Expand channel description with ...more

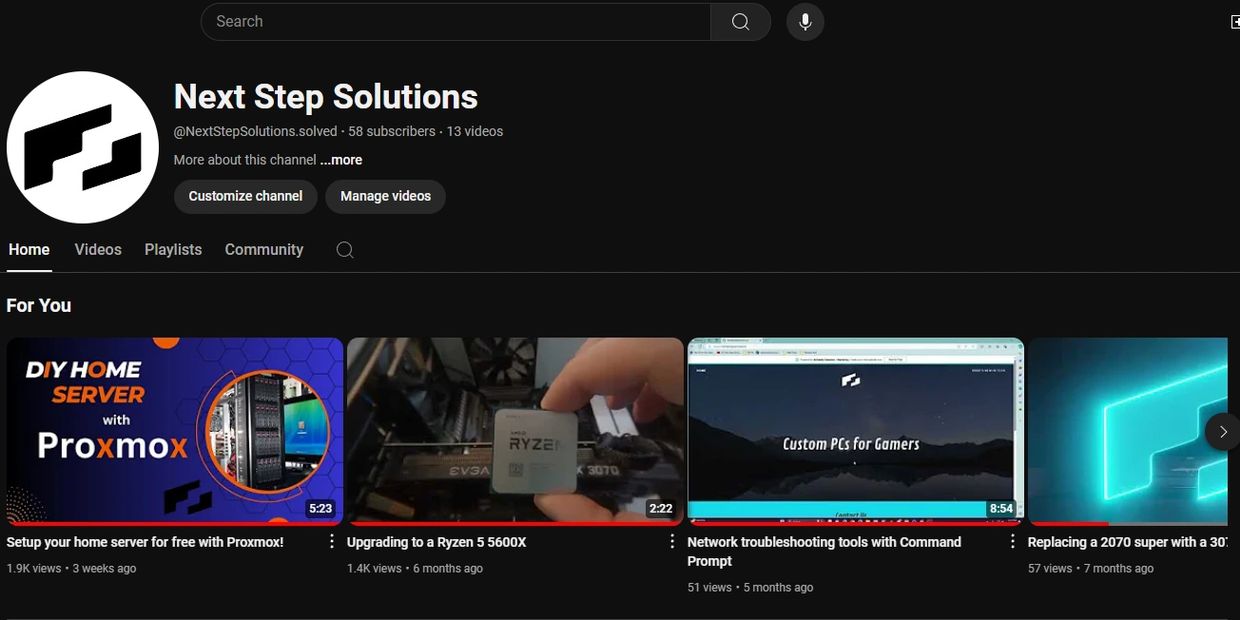click(341, 160)
